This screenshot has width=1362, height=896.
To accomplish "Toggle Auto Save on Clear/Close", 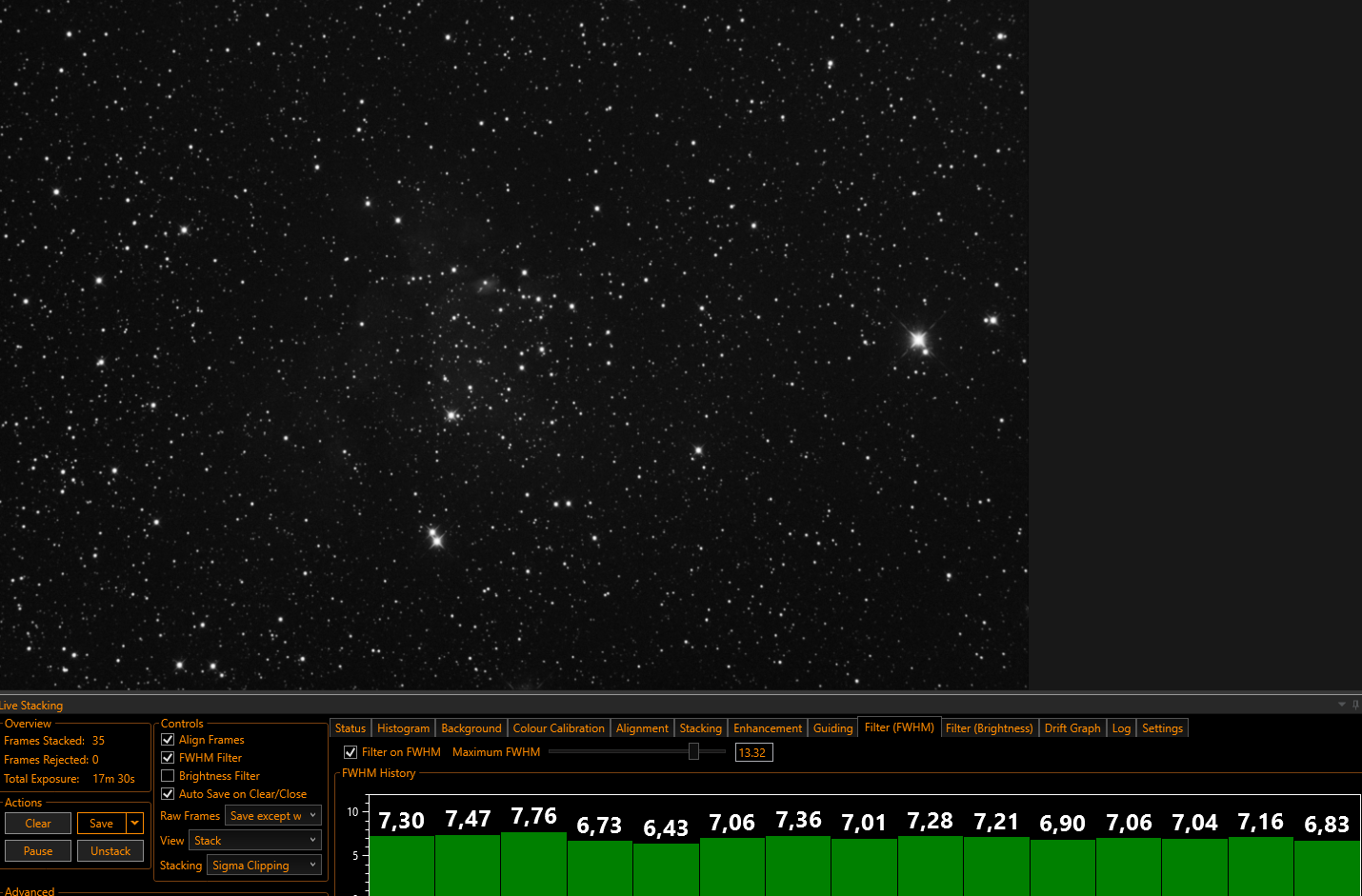I will pos(168,794).
